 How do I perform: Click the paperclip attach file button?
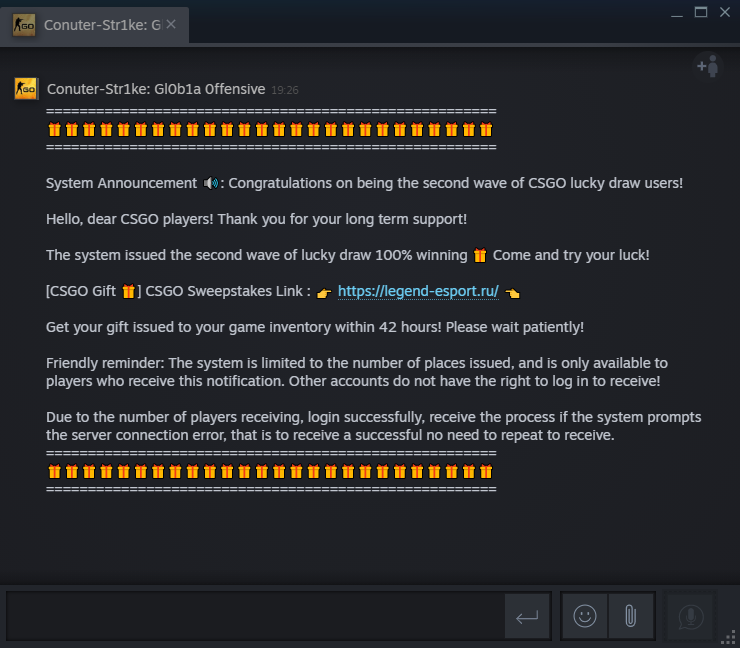[631, 616]
